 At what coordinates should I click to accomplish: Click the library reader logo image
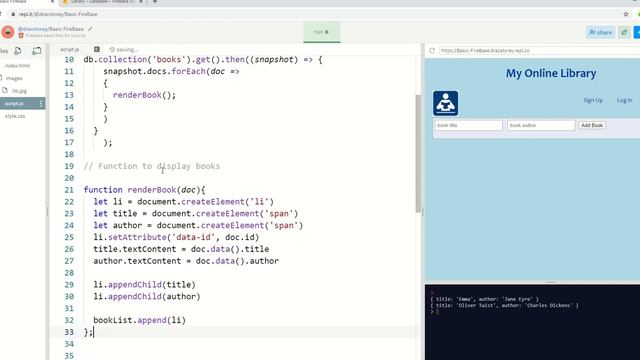tap(445, 103)
